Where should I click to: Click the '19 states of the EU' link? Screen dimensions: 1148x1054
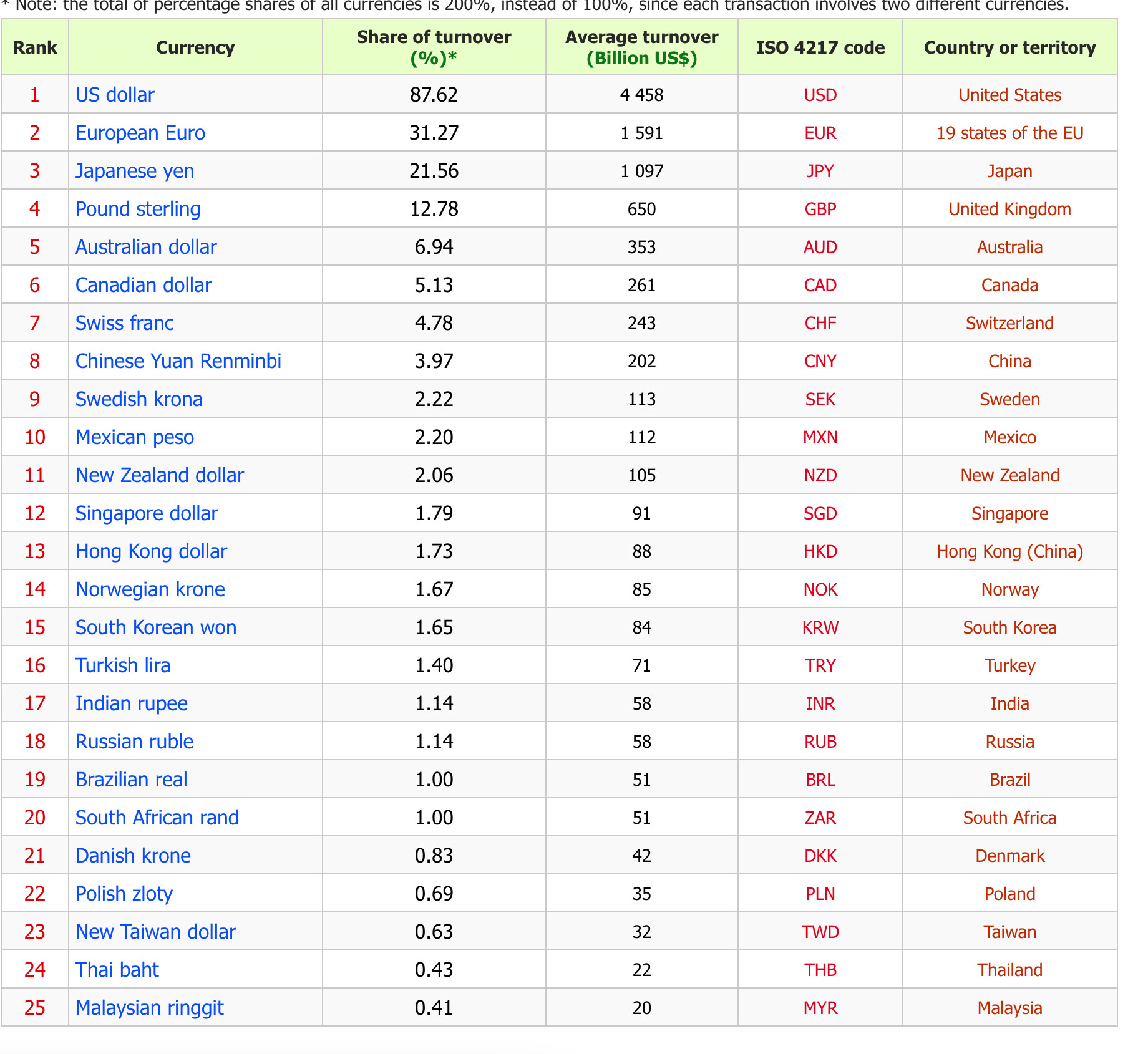click(x=1009, y=133)
